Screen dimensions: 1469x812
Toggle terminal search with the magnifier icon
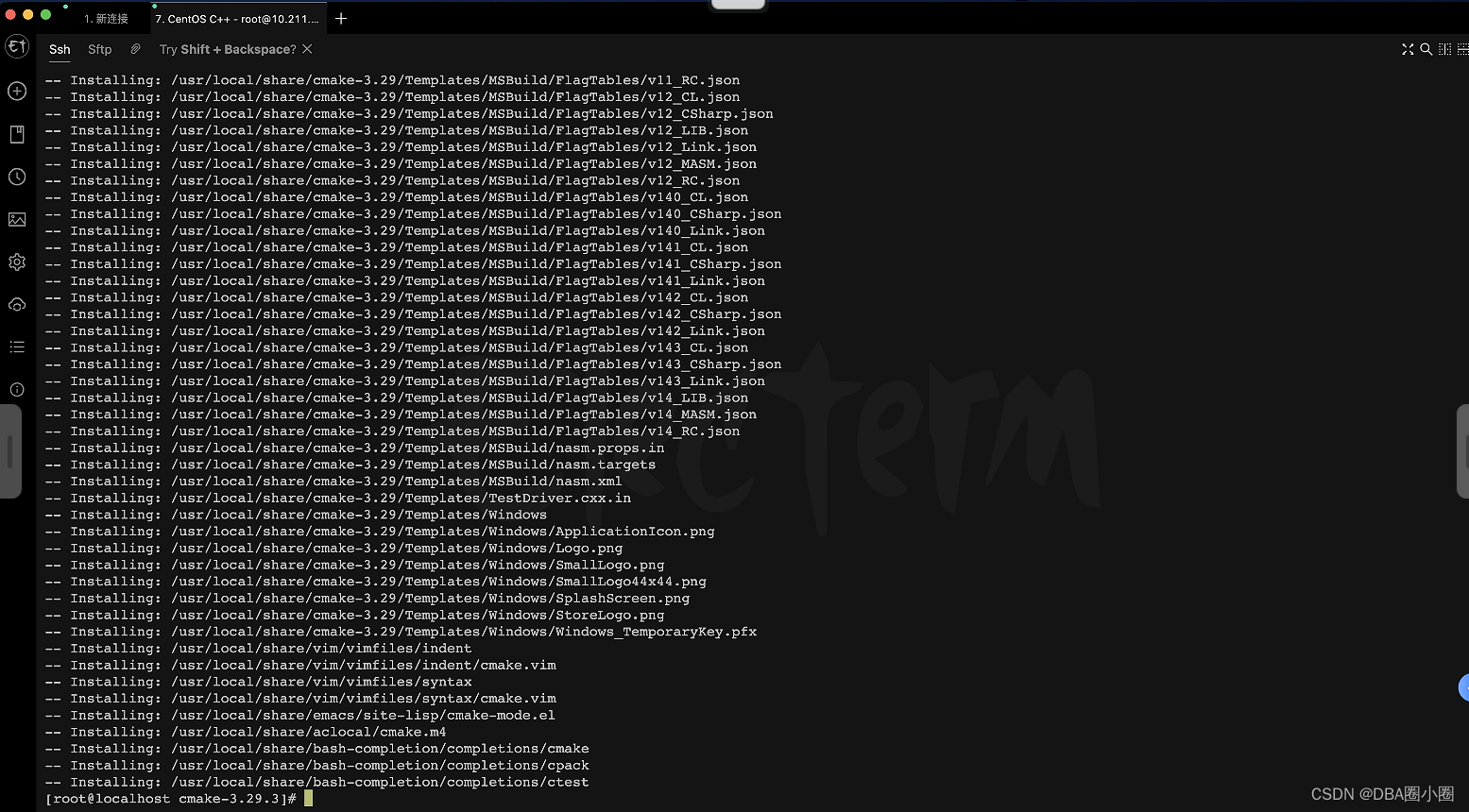coord(1426,49)
